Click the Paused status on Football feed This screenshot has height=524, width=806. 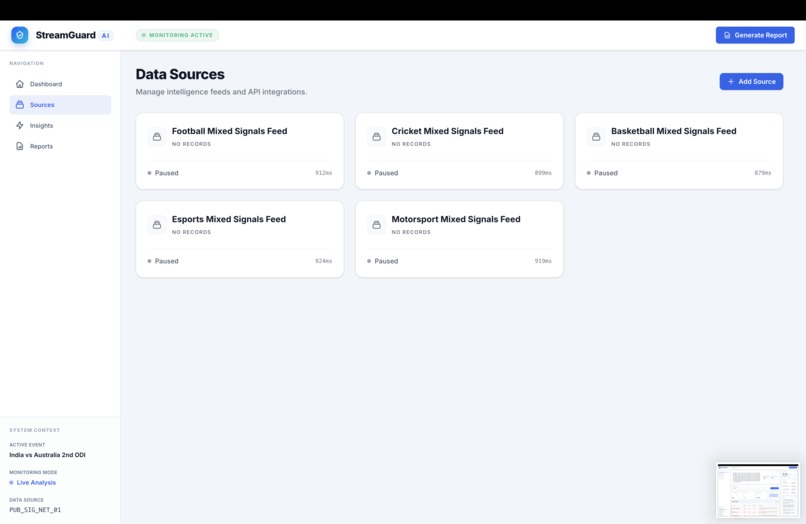(x=163, y=173)
